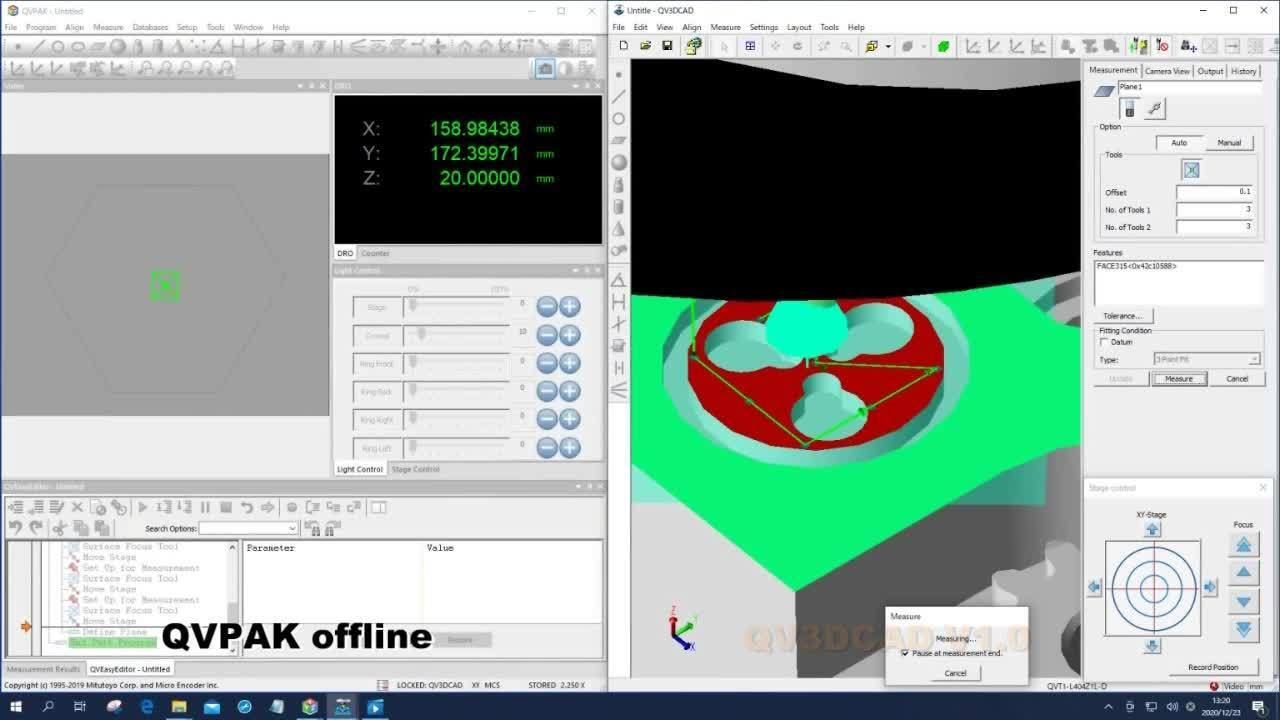This screenshot has width=1280, height=720.
Task: Cancel the Measuring dialog
Action: click(x=955, y=673)
